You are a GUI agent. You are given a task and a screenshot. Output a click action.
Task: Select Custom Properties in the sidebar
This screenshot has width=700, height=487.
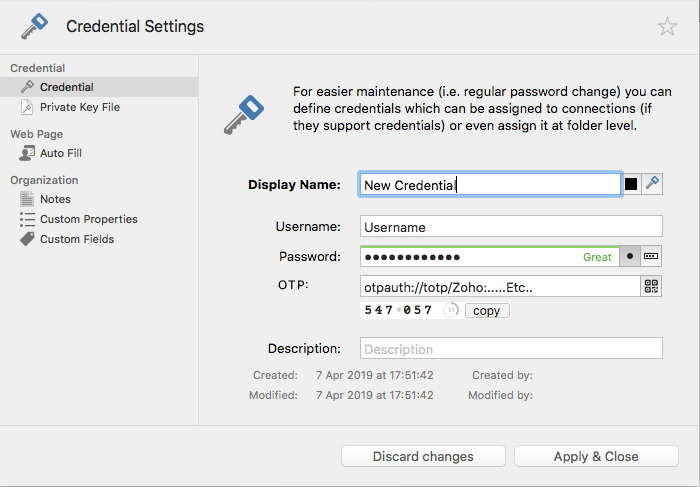tap(88, 219)
